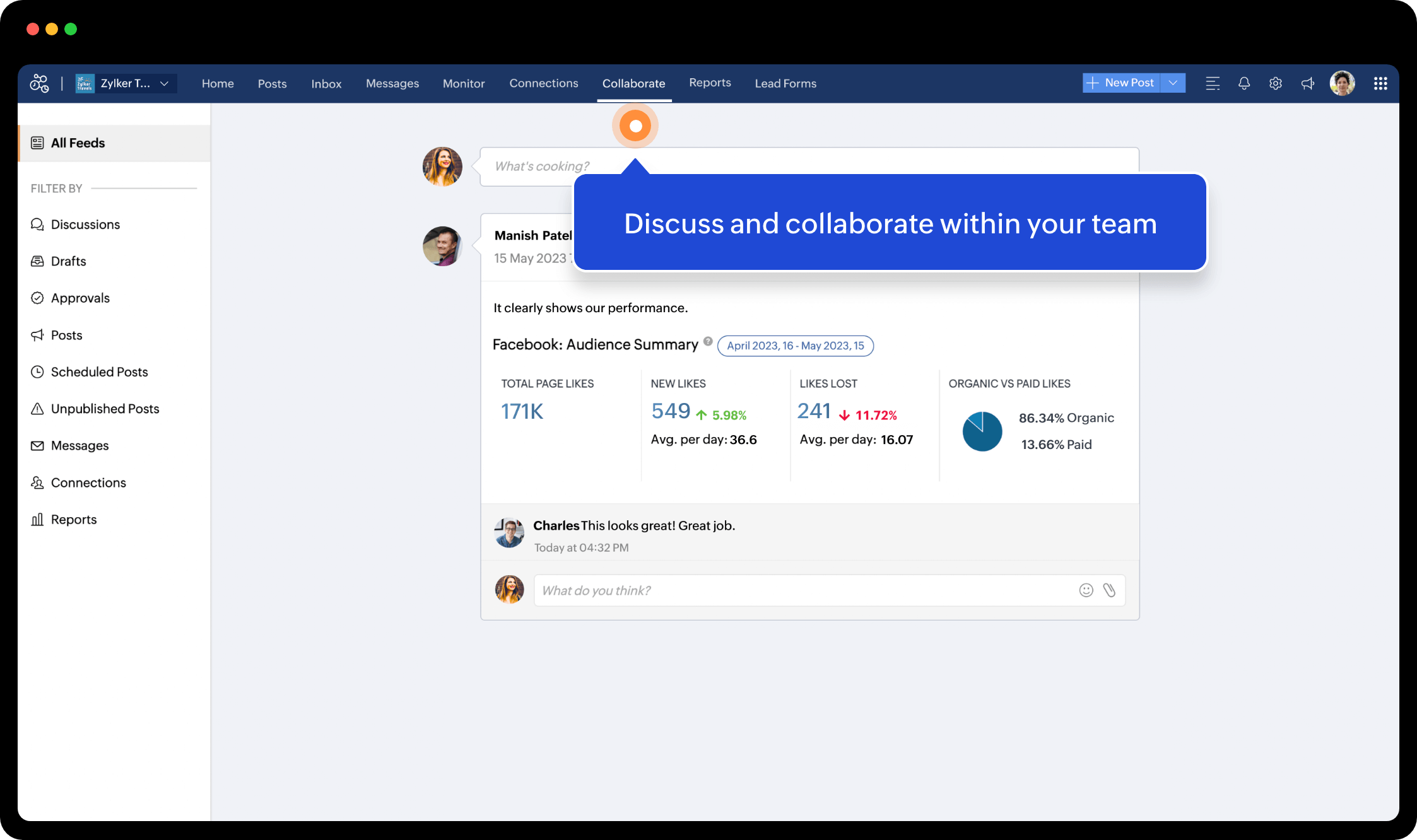
Task: Expand the New Post dropdown arrow
Action: [1173, 83]
